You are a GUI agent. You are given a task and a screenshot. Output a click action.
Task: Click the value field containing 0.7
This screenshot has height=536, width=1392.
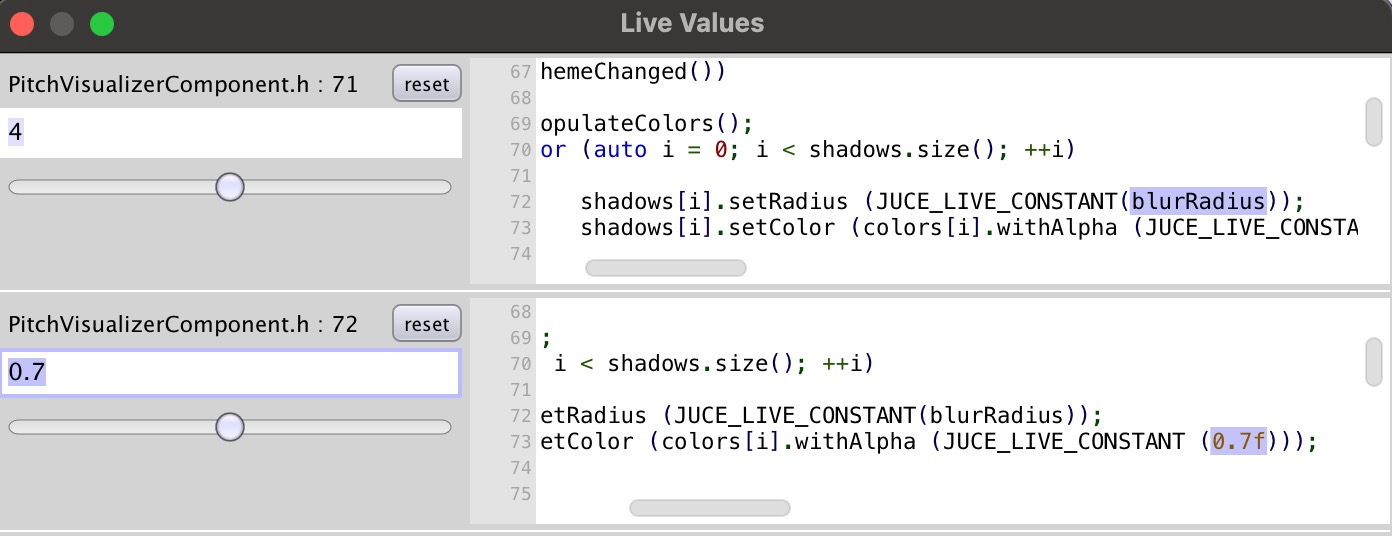pyautogui.click(x=231, y=373)
